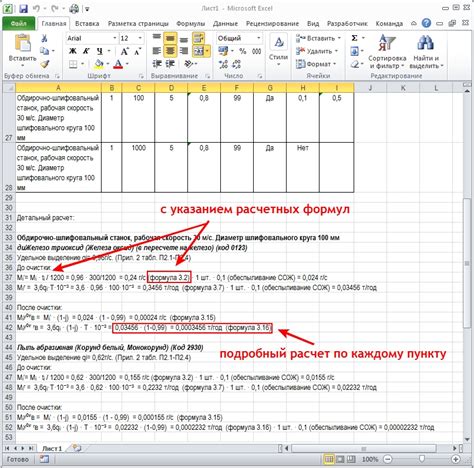Expand the Общий number format dropdown
474x468 pixels.
[258, 38]
